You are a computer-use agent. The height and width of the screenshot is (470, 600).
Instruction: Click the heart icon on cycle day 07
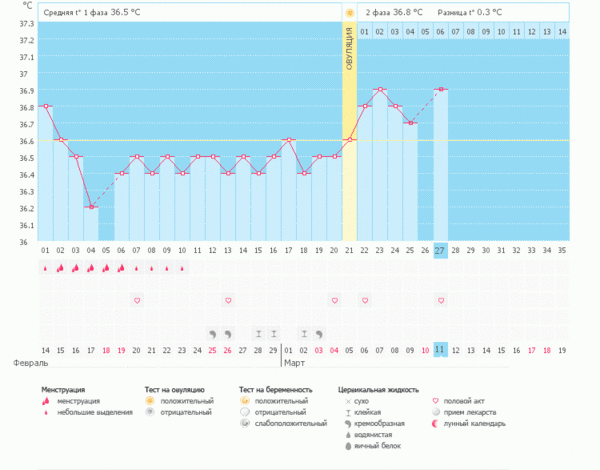point(137,300)
